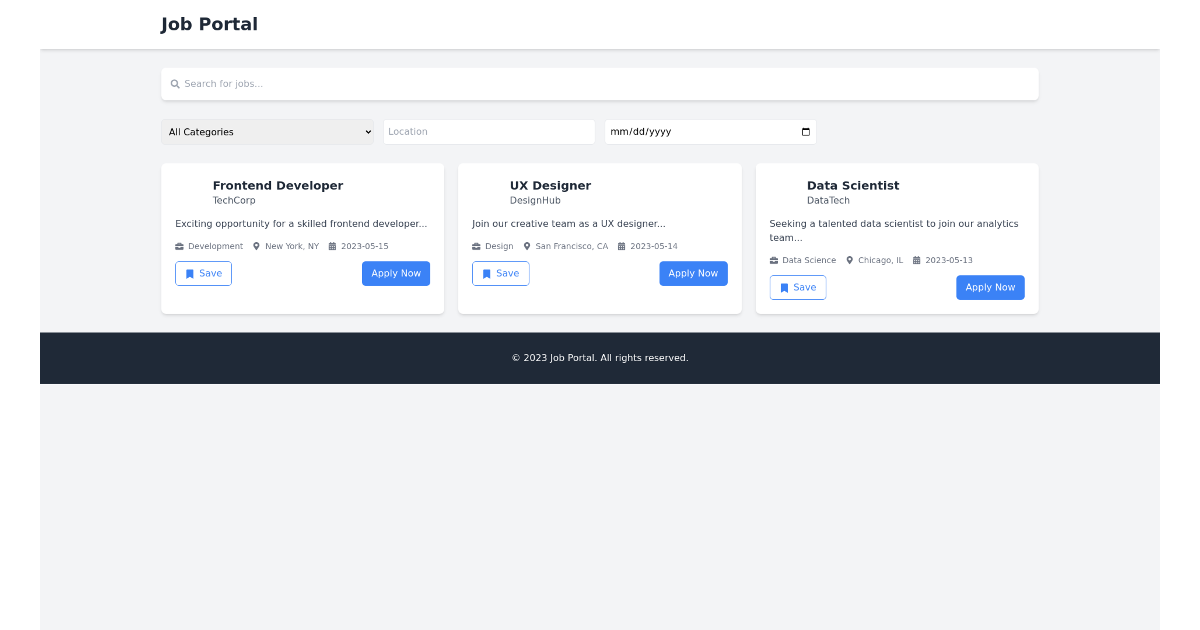
Task: Click the briefcase icon next to Data Science
Action: click(774, 260)
